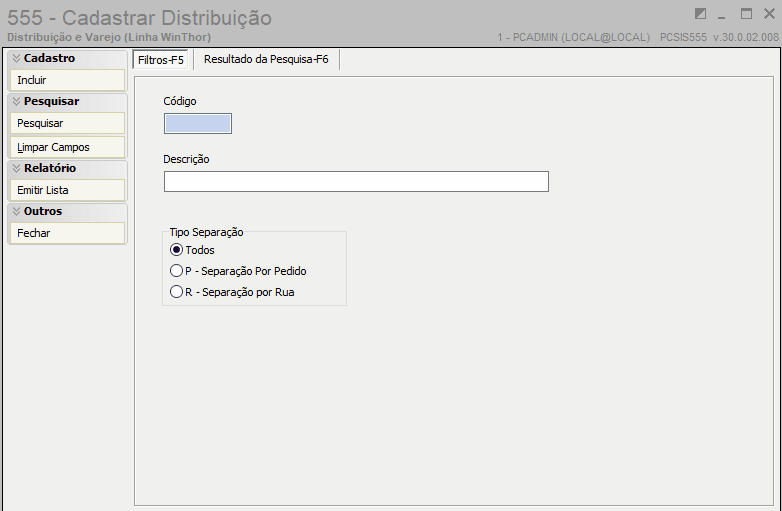Collapse the Pesquisar section header chevron
782x511 pixels.
point(16,101)
